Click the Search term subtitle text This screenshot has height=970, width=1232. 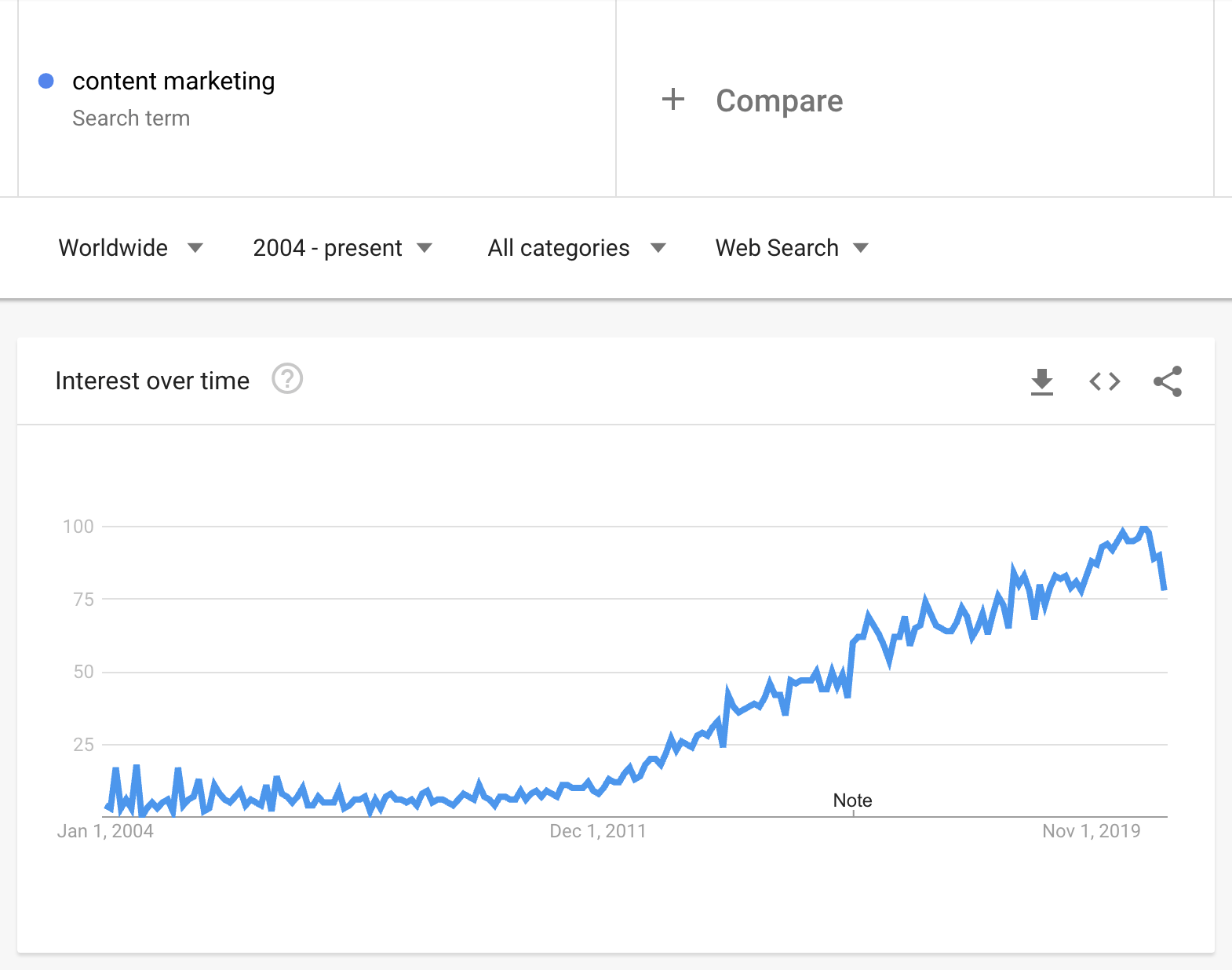pyautogui.click(x=131, y=119)
